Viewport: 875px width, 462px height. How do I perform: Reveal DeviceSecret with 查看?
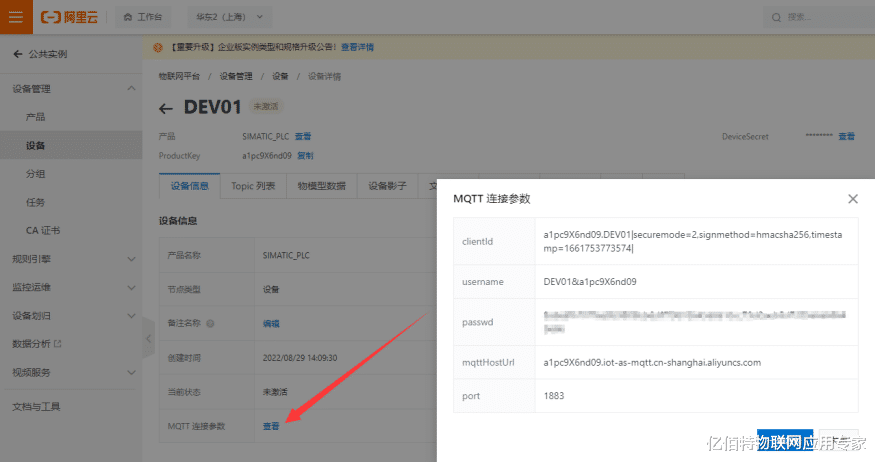pos(847,136)
